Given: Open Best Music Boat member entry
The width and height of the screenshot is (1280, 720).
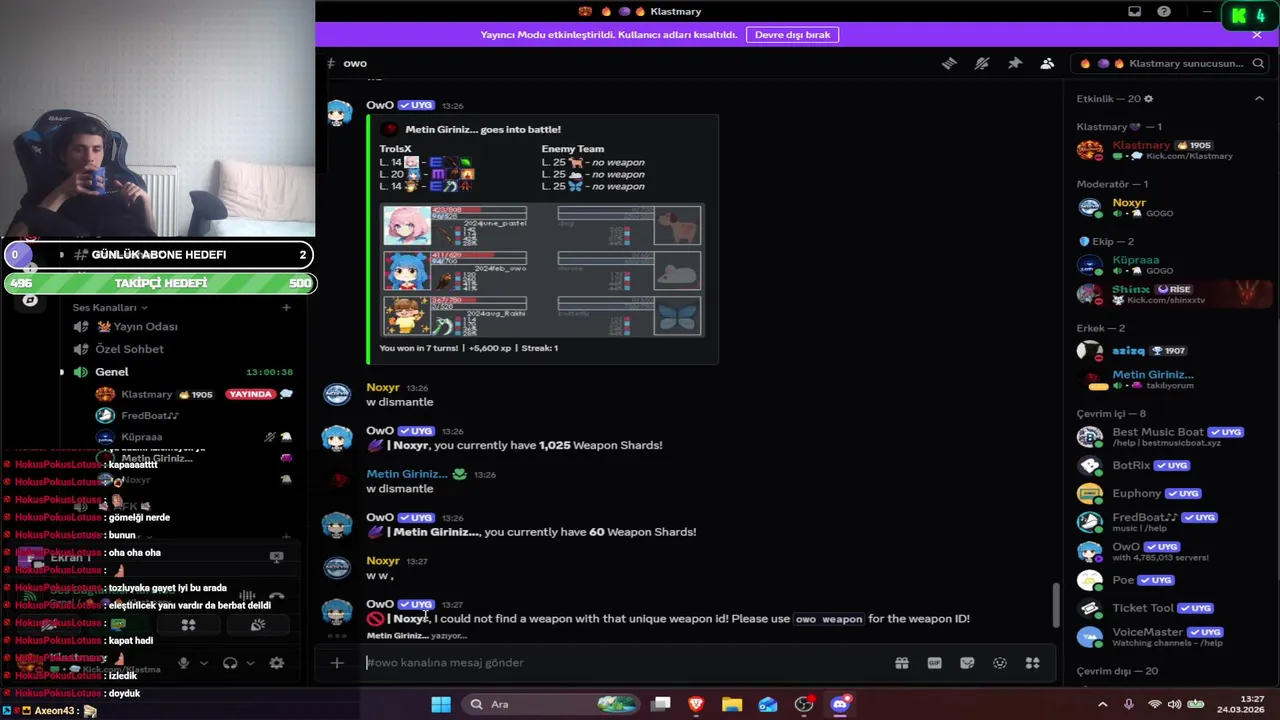Looking at the screenshot, I should 1168,437.
